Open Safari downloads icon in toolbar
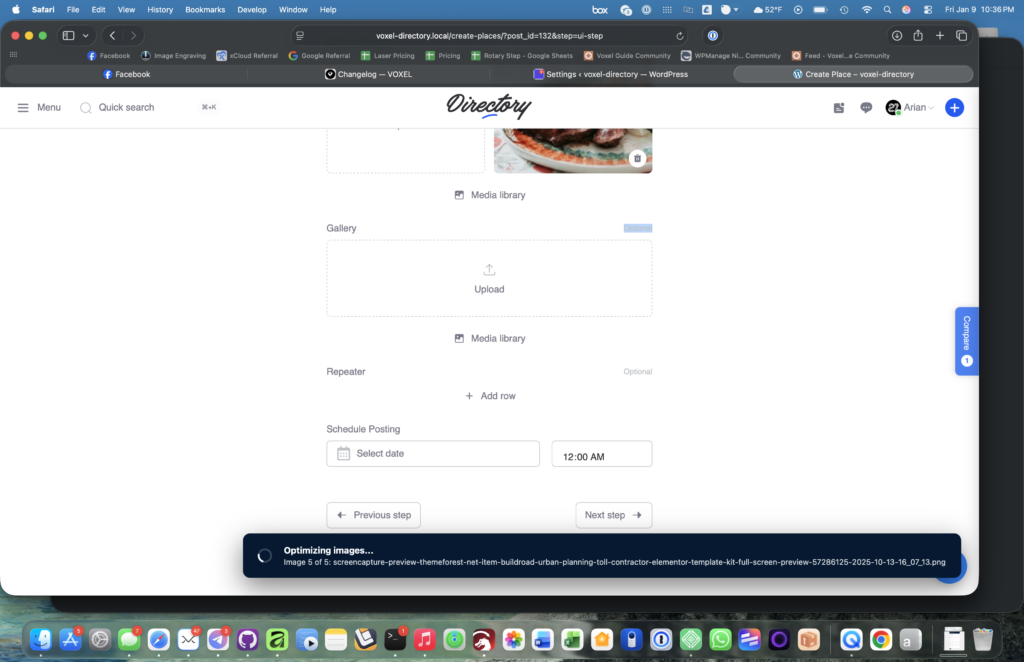Viewport: 1024px width, 662px height. point(896,35)
